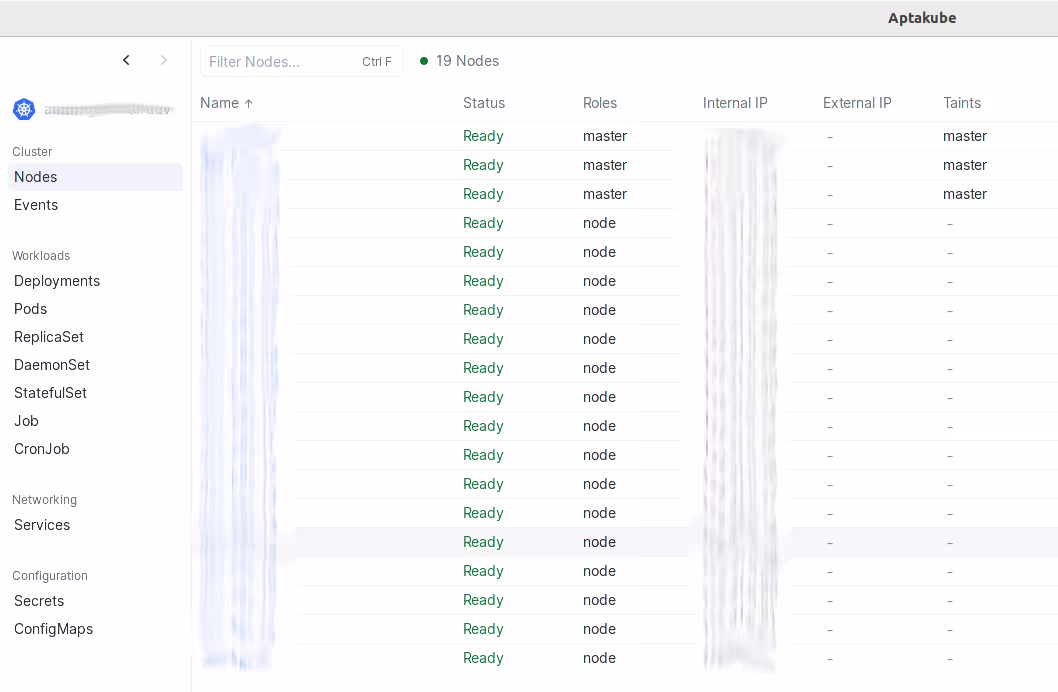1058x692 pixels.
Task: Open Services under Networking
Action: [x=42, y=525]
